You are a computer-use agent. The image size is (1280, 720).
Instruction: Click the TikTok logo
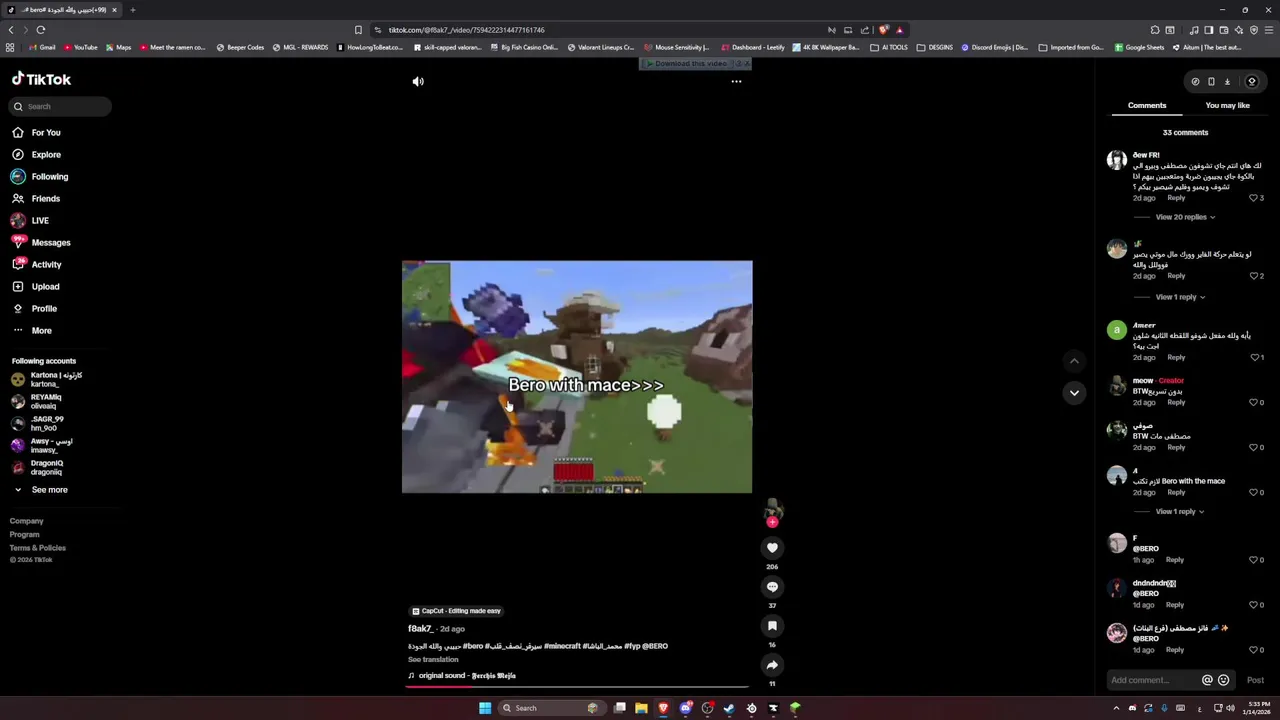pos(41,79)
